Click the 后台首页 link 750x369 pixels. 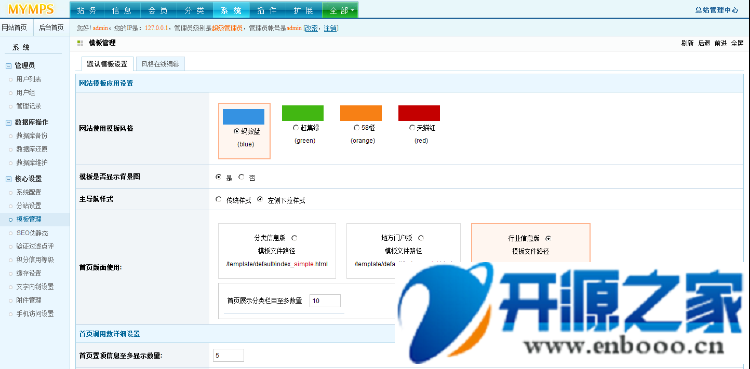pyautogui.click(x=51, y=28)
